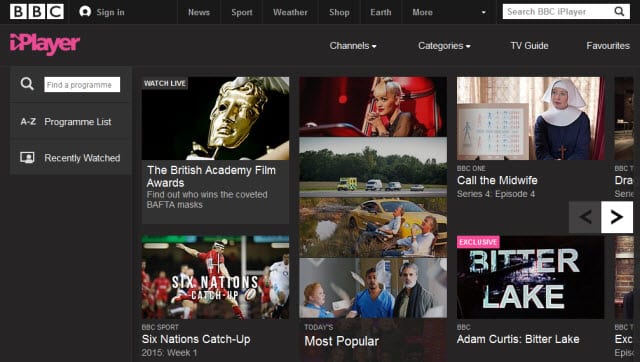Screen dimensions: 640x362
Task: Click the next carousel arrow
Action: (x=617, y=217)
